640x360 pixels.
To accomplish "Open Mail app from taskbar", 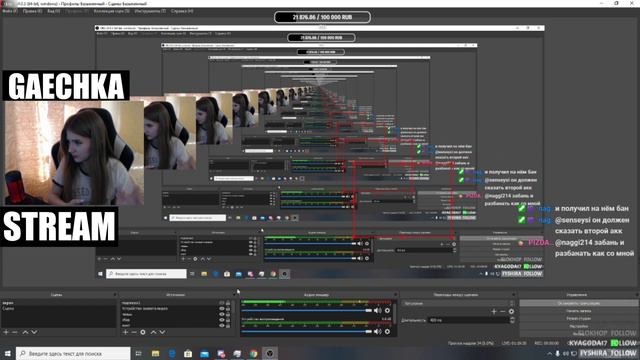I will (x=204, y=353).
